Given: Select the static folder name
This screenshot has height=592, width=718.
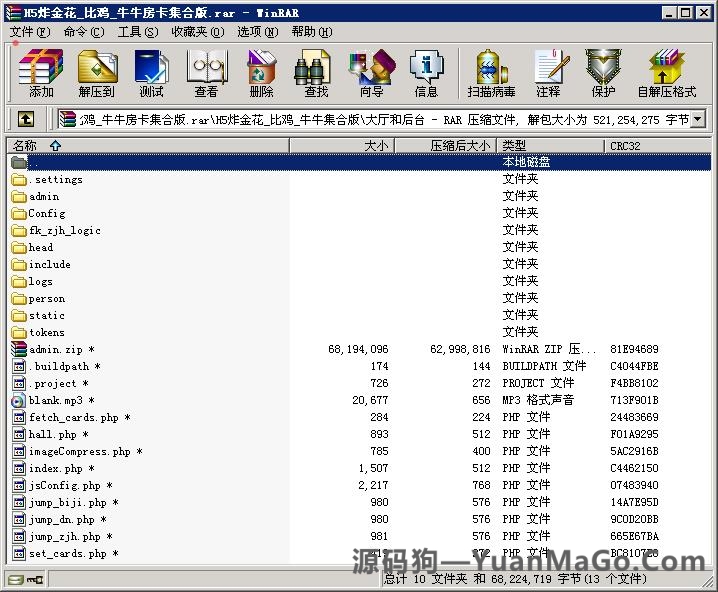Looking at the screenshot, I should 47,315.
